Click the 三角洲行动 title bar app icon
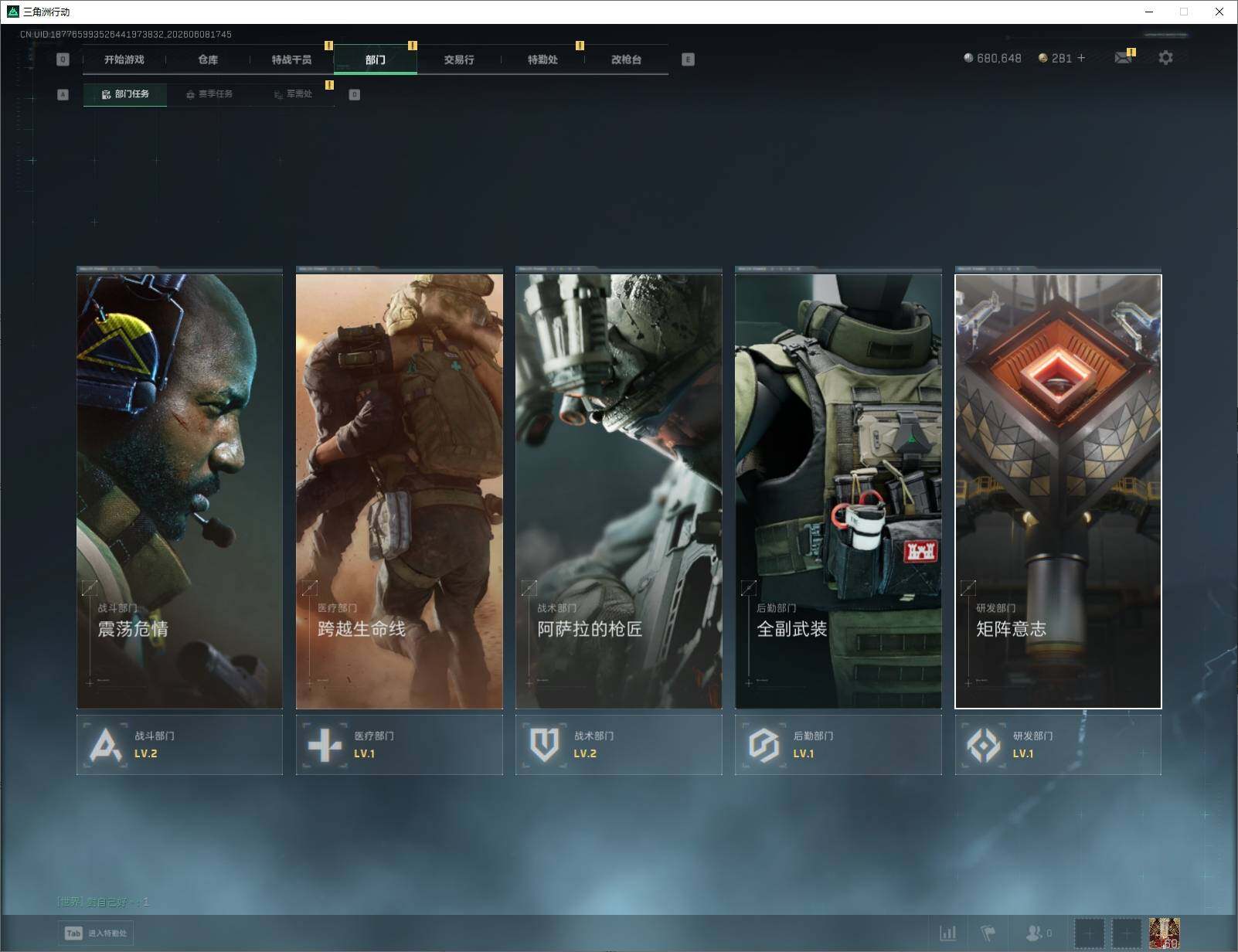The height and width of the screenshot is (952, 1238). 12,12
